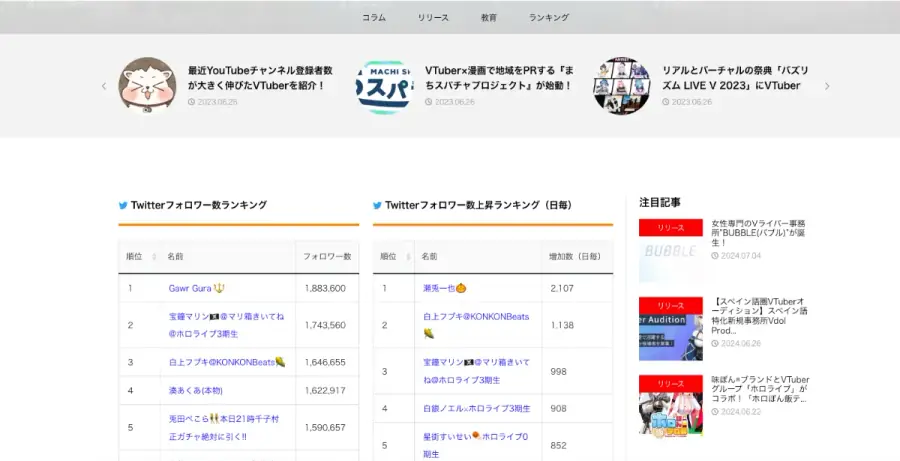
Task: Open Audition article thumbnail in 注目記事
Action: [671, 329]
